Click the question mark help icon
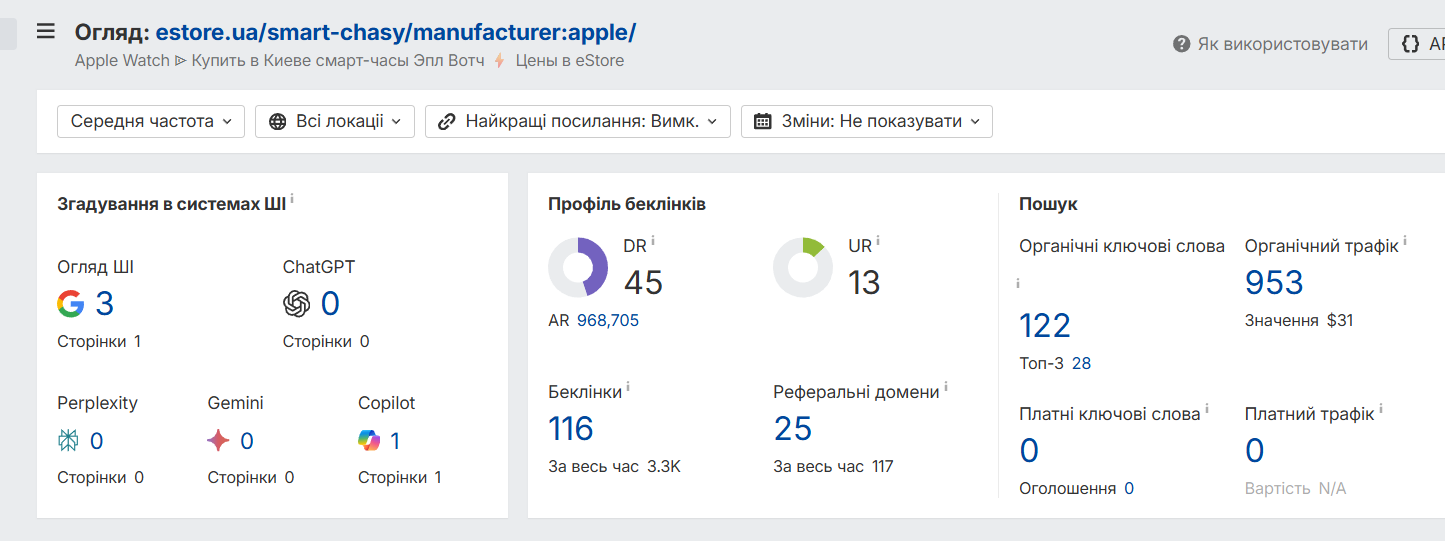1445x541 pixels. click(x=1181, y=44)
